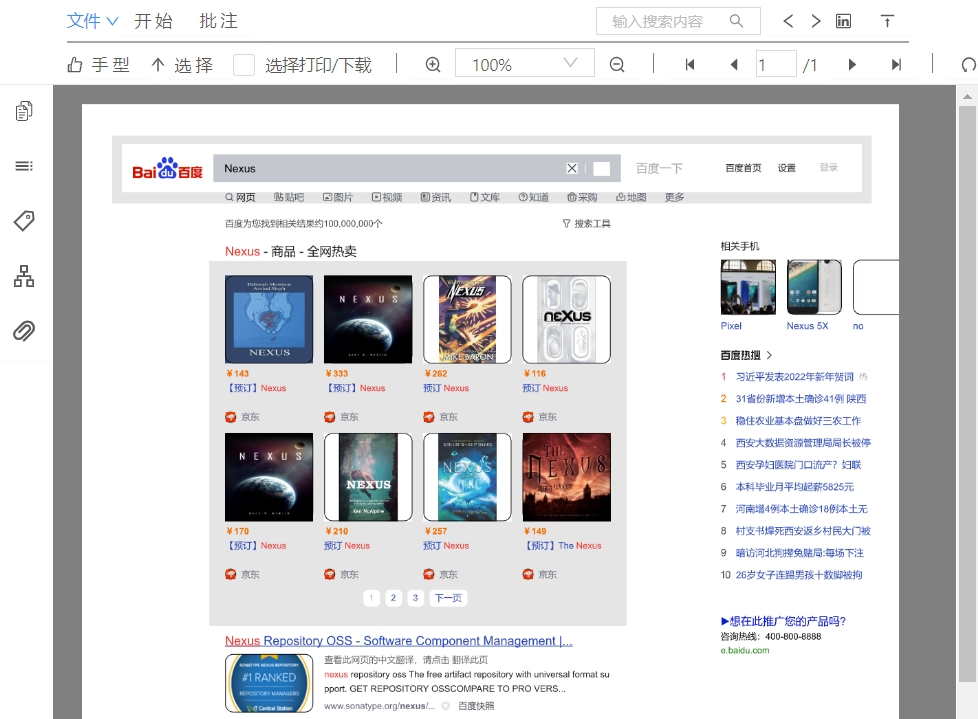
Task: Open the ¥262 Mike Baron Nexus cover
Action: (467, 319)
